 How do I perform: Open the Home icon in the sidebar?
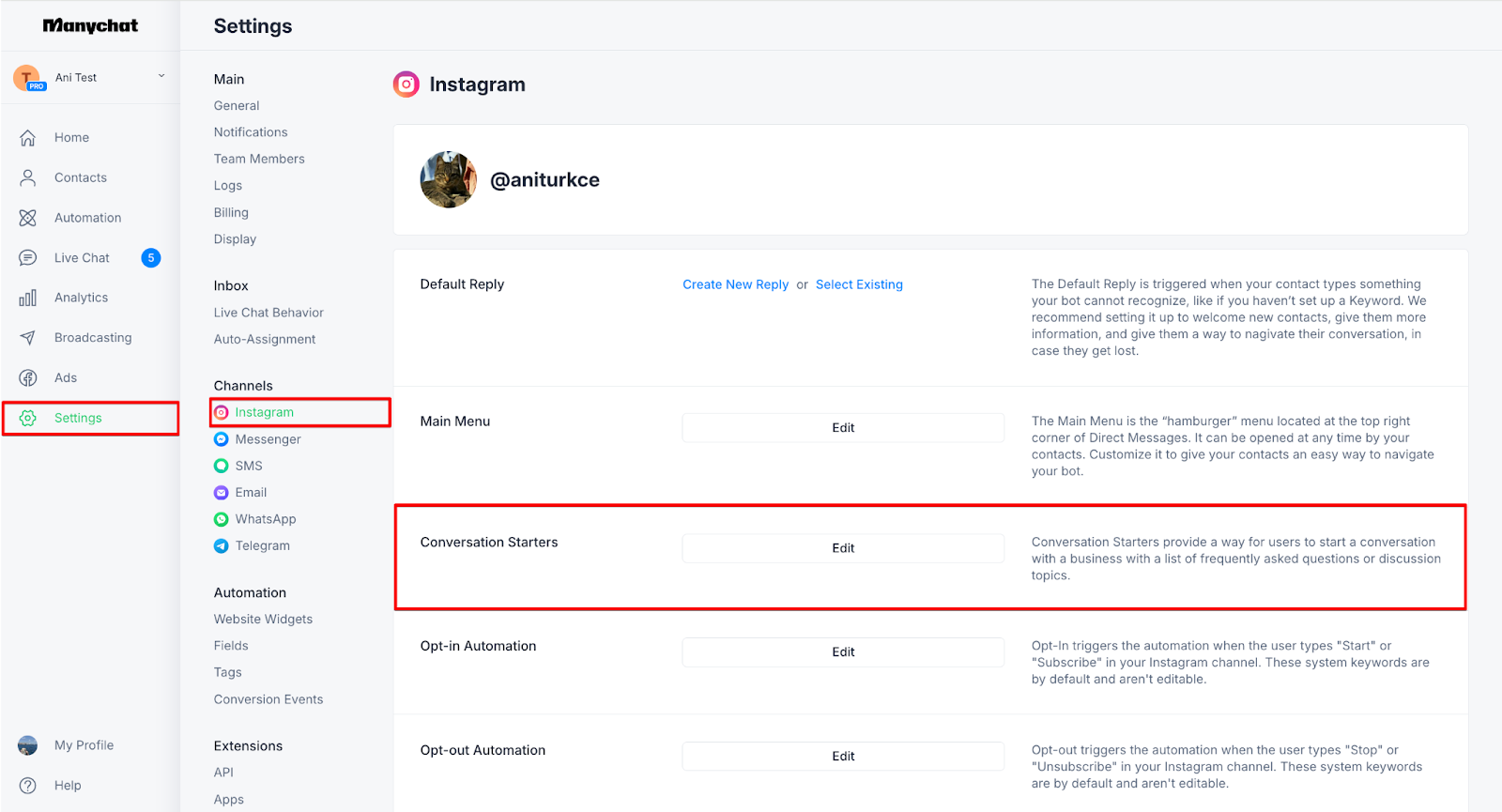pos(27,138)
